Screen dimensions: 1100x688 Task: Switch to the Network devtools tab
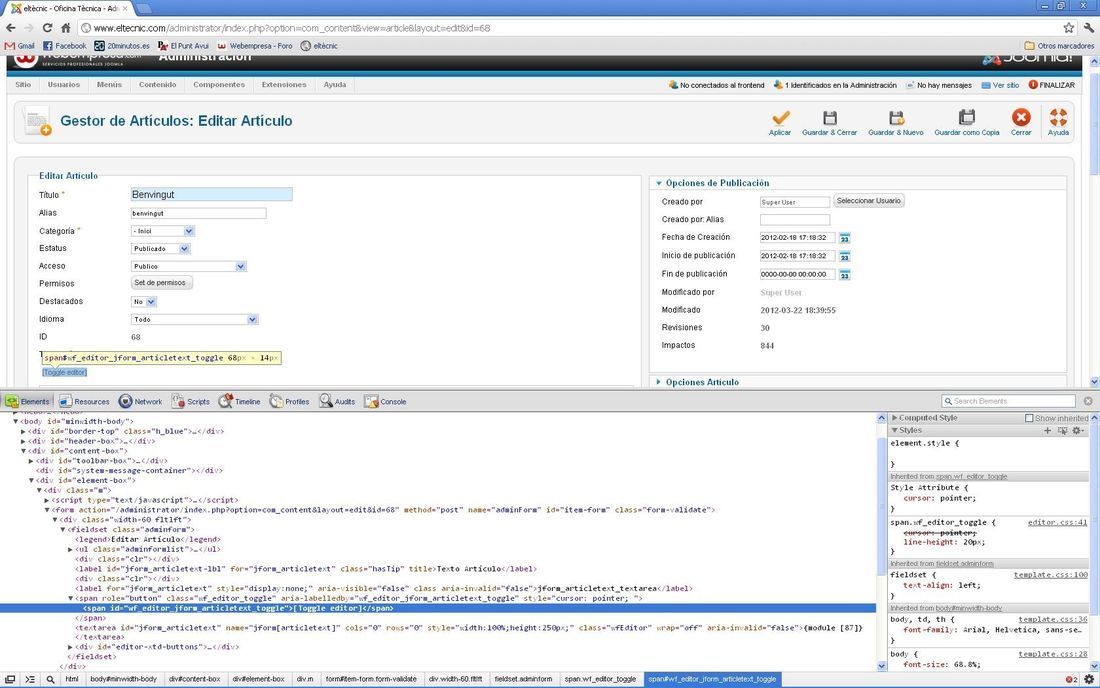click(140, 402)
